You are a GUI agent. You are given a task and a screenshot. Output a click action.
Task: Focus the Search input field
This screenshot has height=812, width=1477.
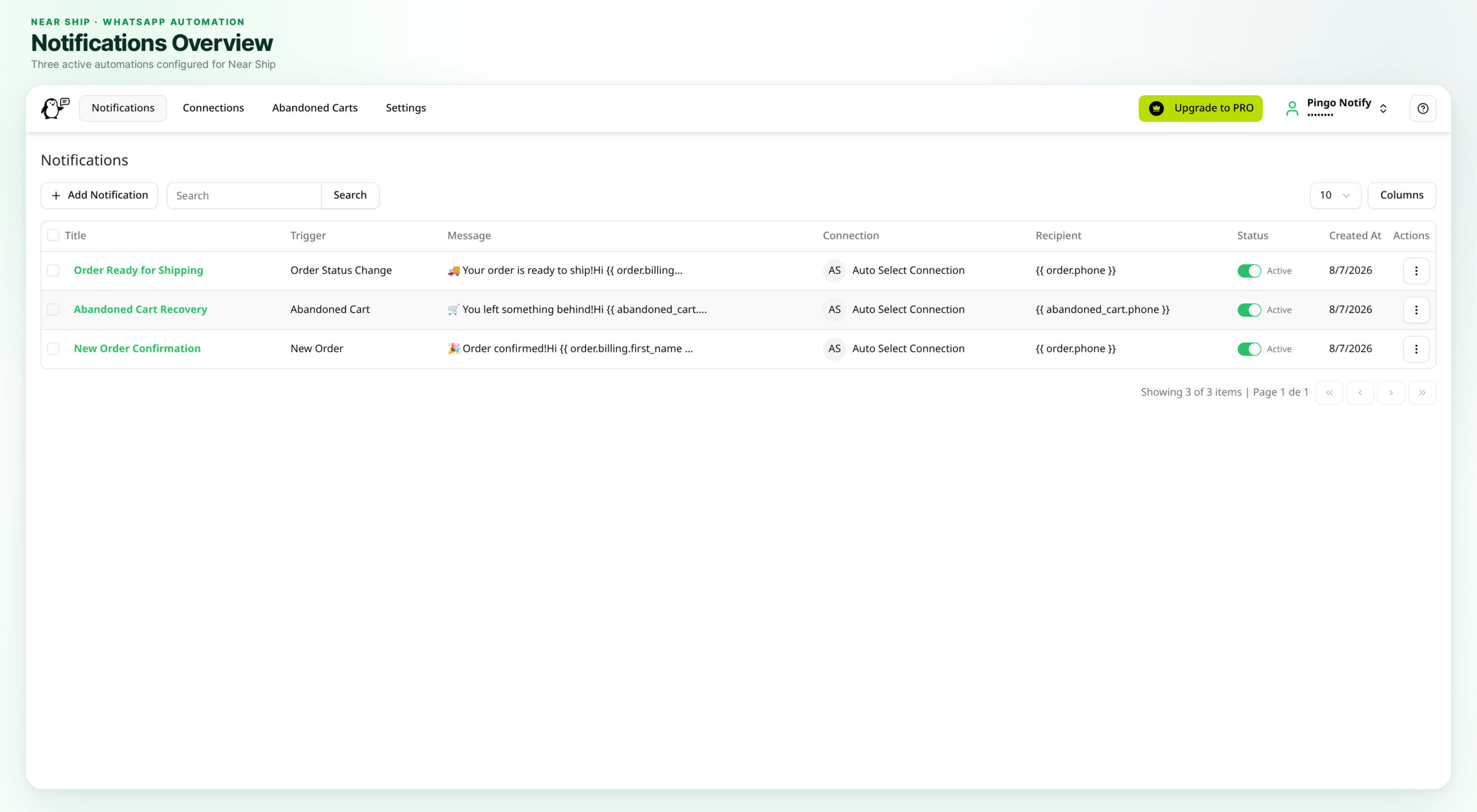coord(244,196)
